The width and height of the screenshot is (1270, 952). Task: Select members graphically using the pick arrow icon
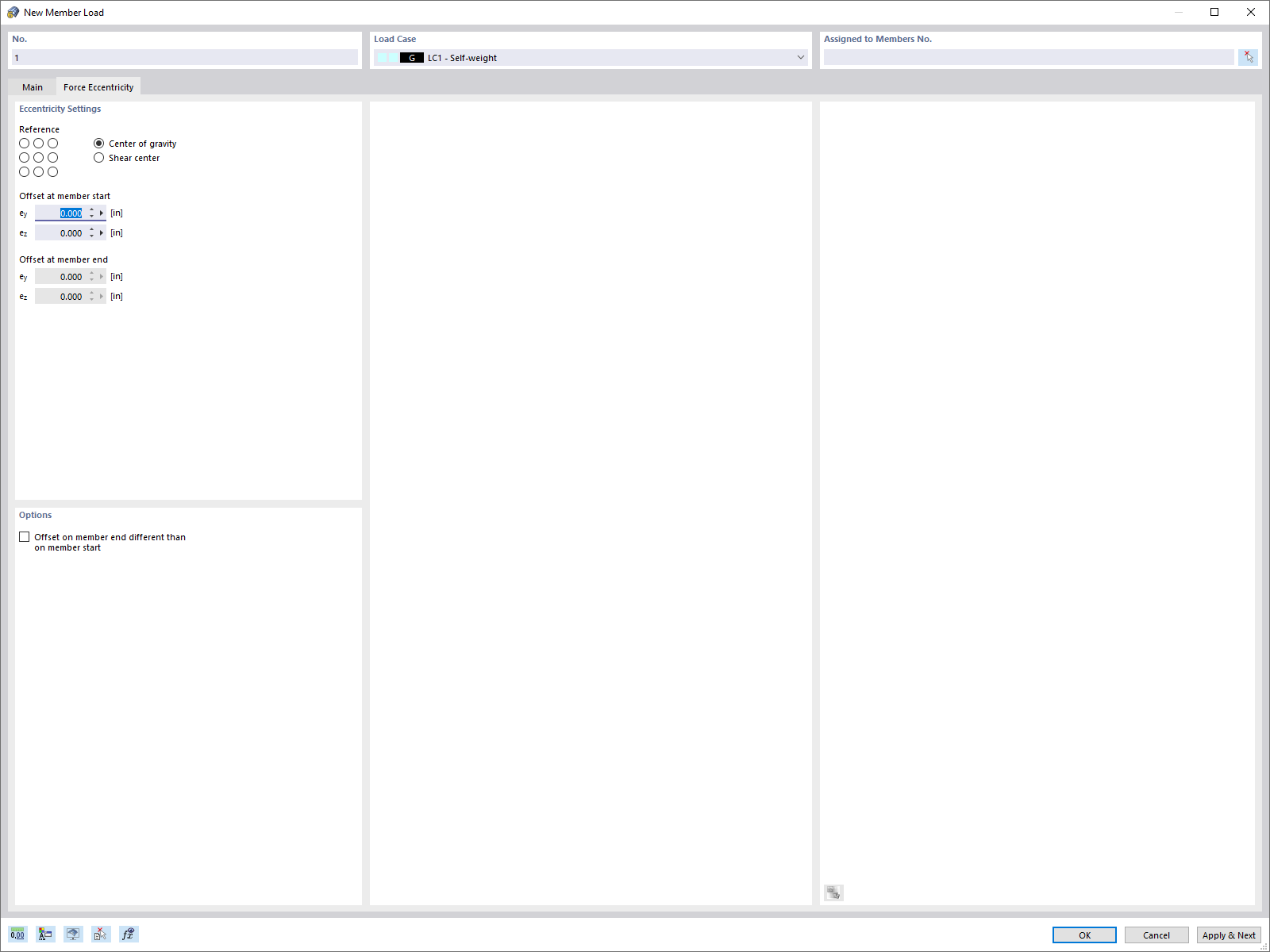[1248, 56]
